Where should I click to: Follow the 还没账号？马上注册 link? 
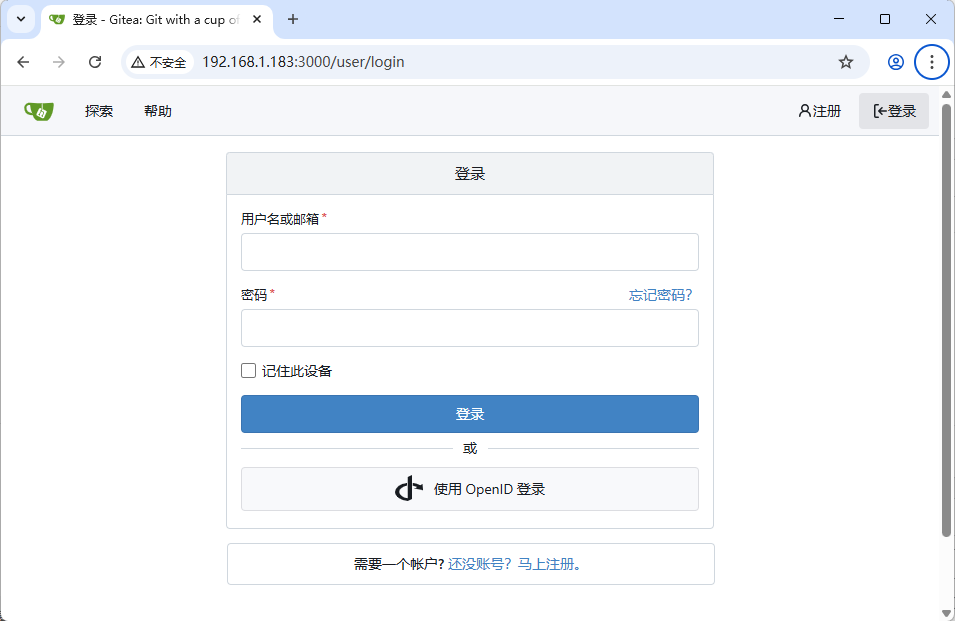[x=514, y=564]
